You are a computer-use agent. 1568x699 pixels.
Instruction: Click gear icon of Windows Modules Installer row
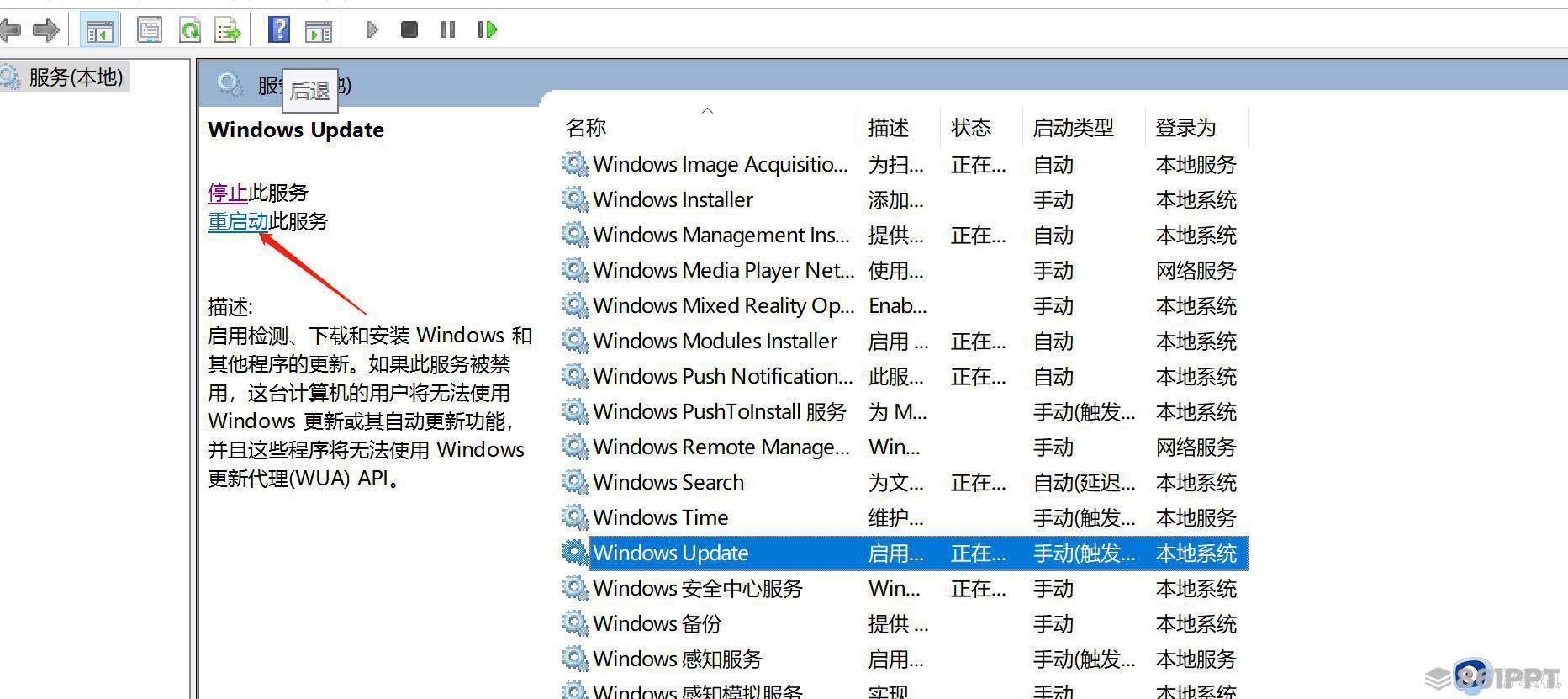pyautogui.click(x=575, y=341)
